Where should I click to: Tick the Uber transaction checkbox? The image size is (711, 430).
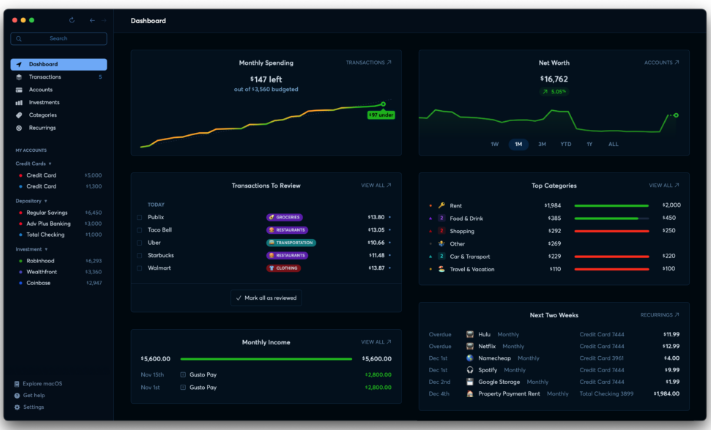pos(140,242)
